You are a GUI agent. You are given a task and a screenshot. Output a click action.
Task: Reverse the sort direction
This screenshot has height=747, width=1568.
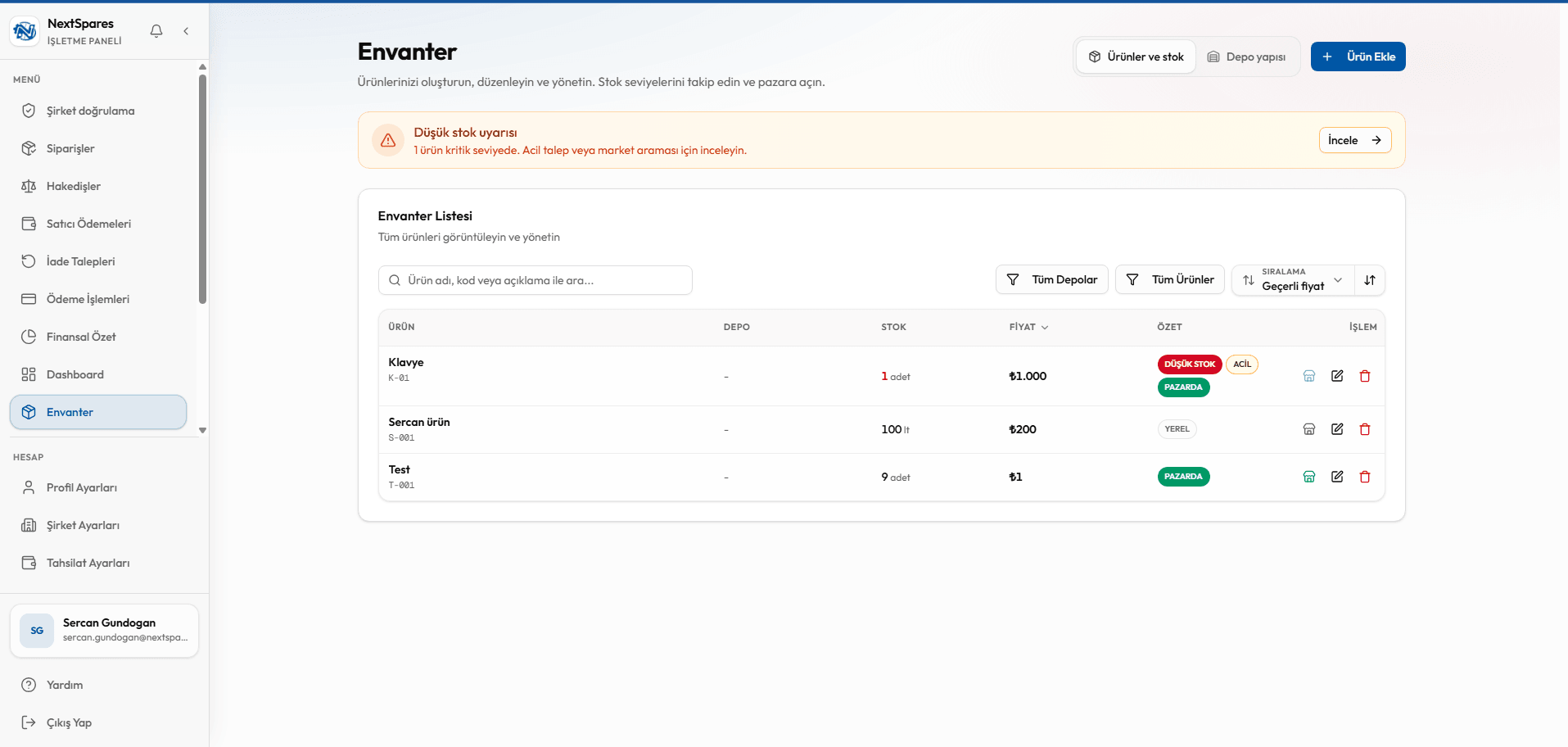1370,280
